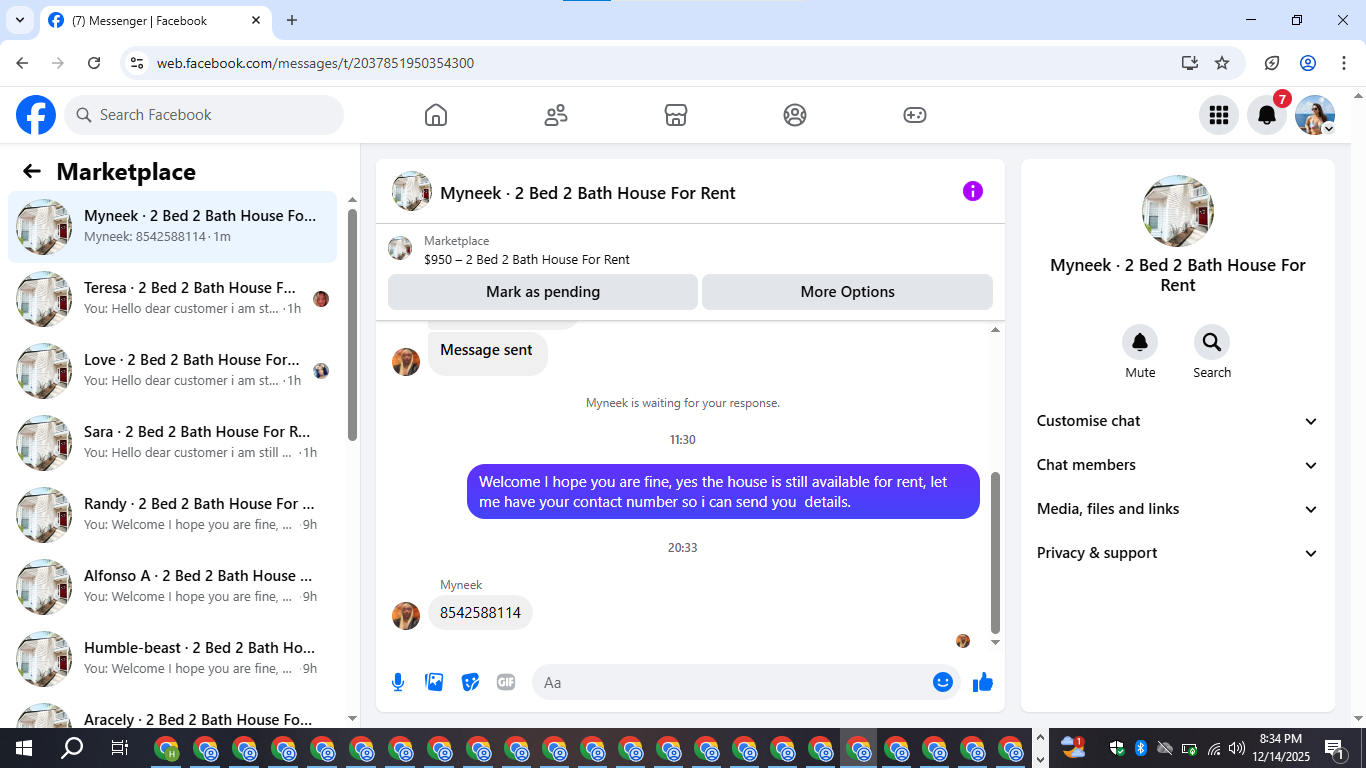Screen dimensions: 1366x768
Task: Open Groups icon in top navigation
Action: pyautogui.click(x=795, y=115)
